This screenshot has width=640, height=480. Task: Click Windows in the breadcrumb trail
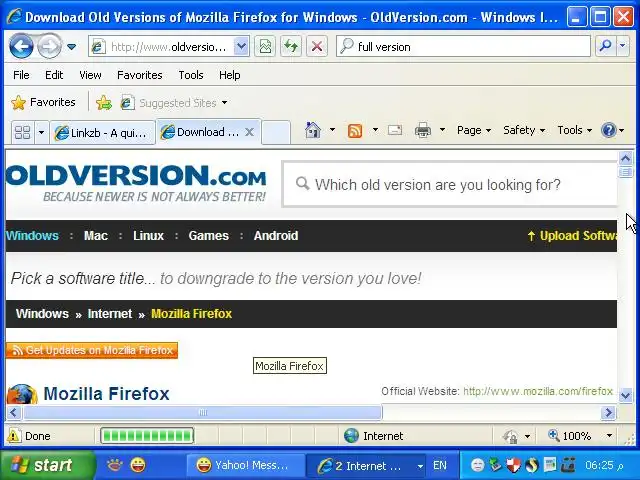point(42,313)
